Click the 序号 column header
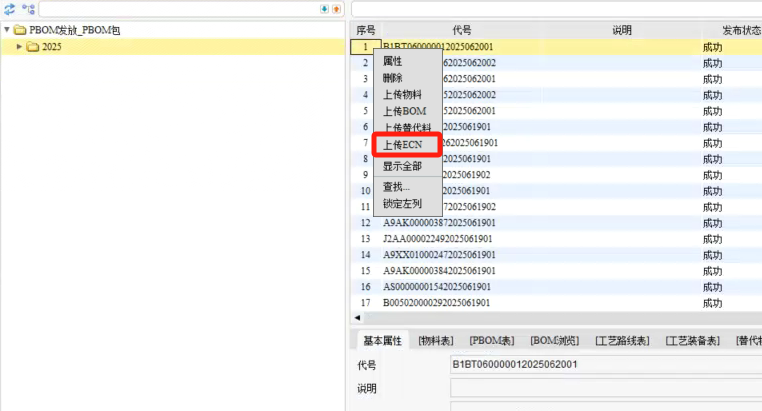762x411 pixels. pos(365,30)
